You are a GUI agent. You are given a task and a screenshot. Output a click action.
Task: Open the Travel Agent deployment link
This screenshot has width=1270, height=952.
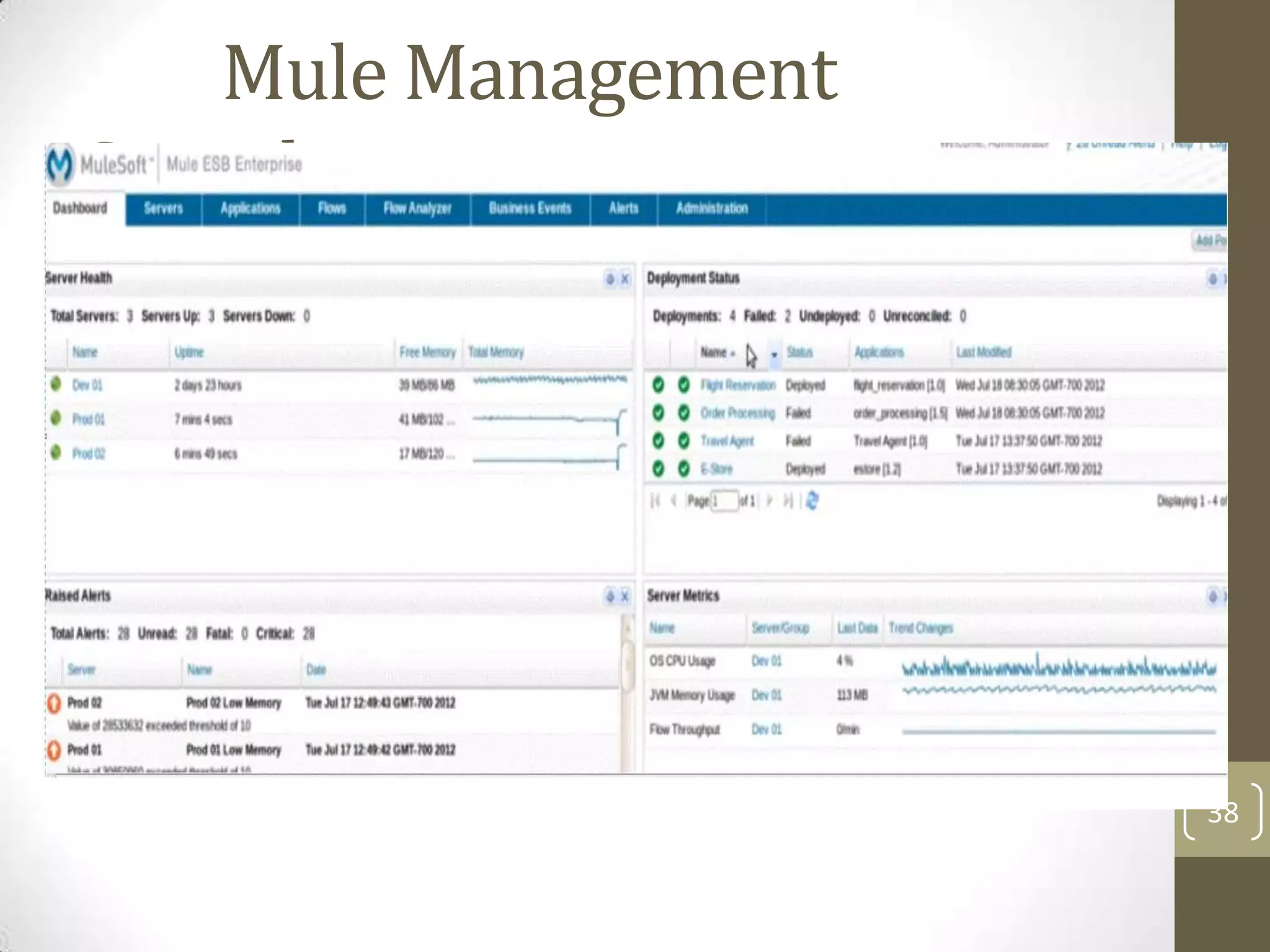click(727, 441)
